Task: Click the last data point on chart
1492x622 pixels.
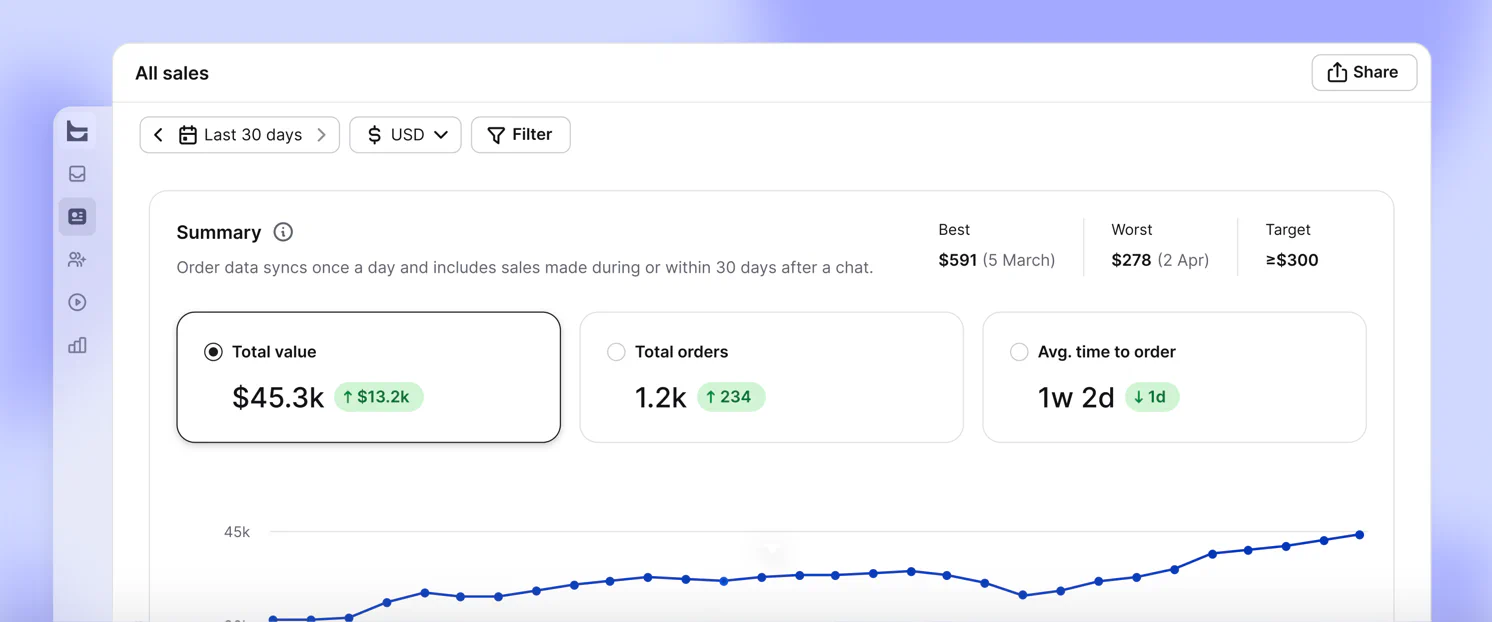Action: [x=1360, y=535]
